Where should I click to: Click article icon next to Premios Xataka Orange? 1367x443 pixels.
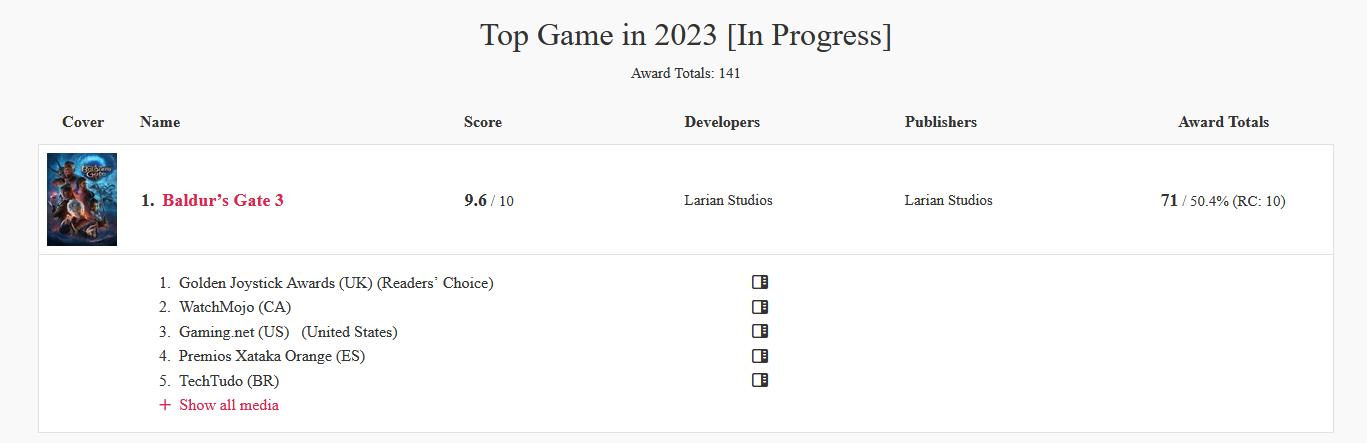pyautogui.click(x=760, y=356)
